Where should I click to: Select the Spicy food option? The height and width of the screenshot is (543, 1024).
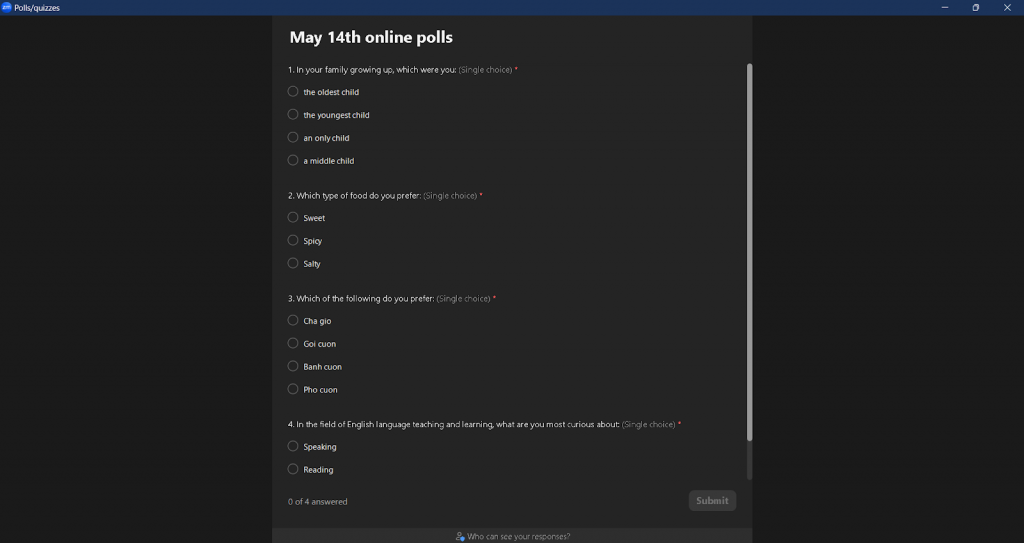click(x=293, y=240)
